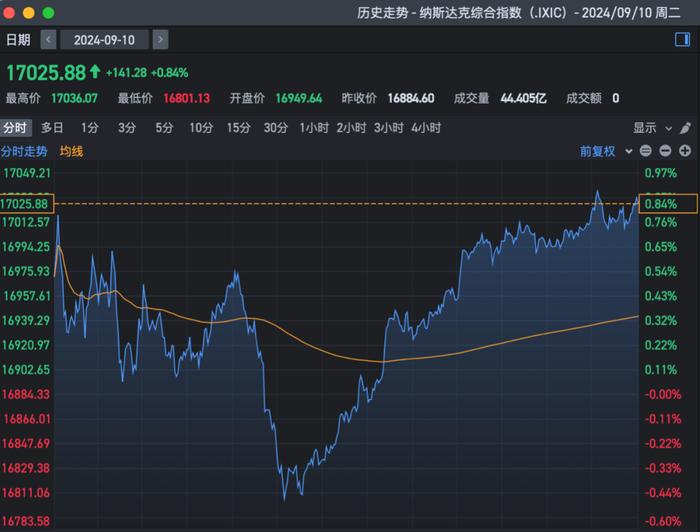Click the window title 历史走势 纳斯达克综合指数

[x=519, y=12]
